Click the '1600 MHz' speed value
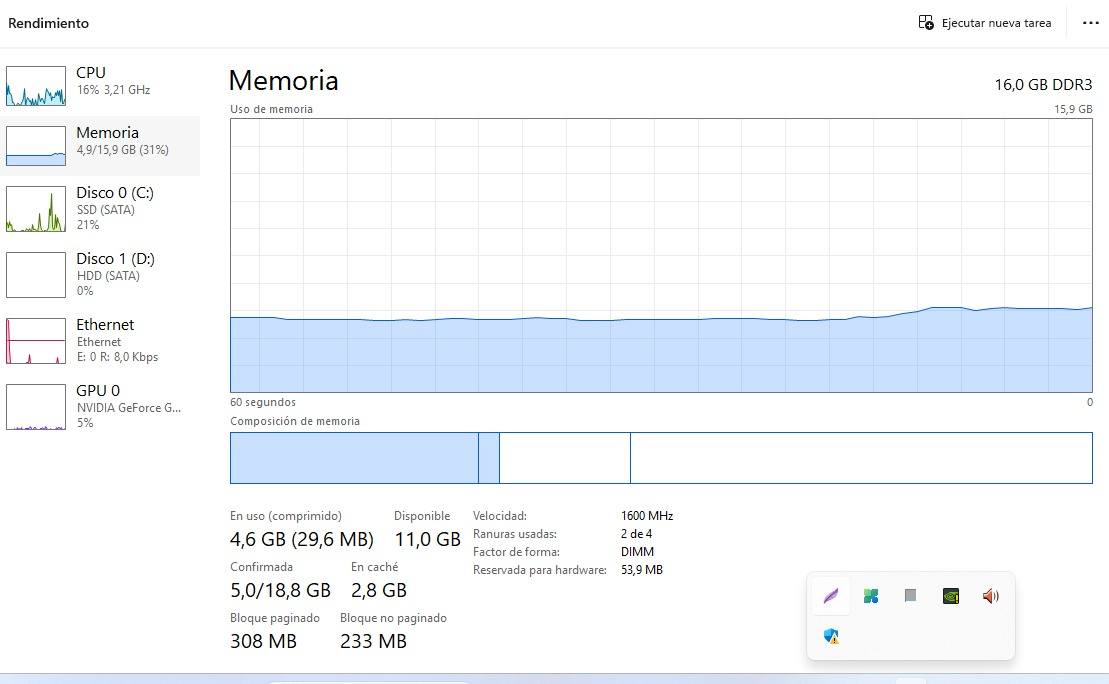1109x684 pixels. click(x=647, y=516)
